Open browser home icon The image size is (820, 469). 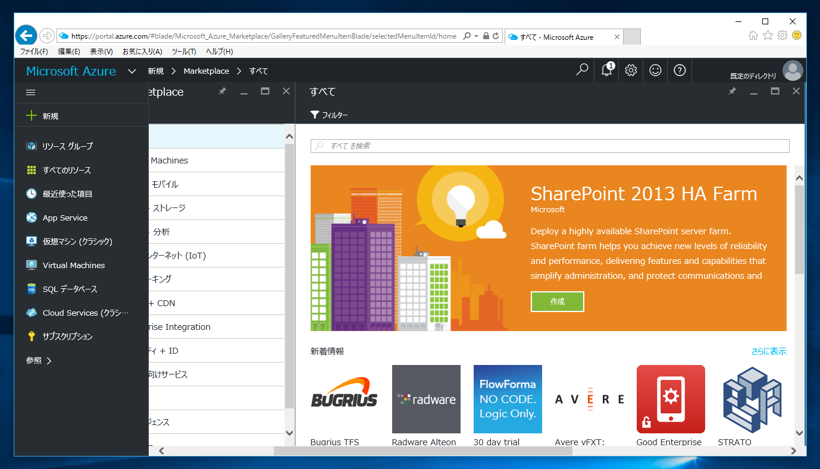click(753, 36)
